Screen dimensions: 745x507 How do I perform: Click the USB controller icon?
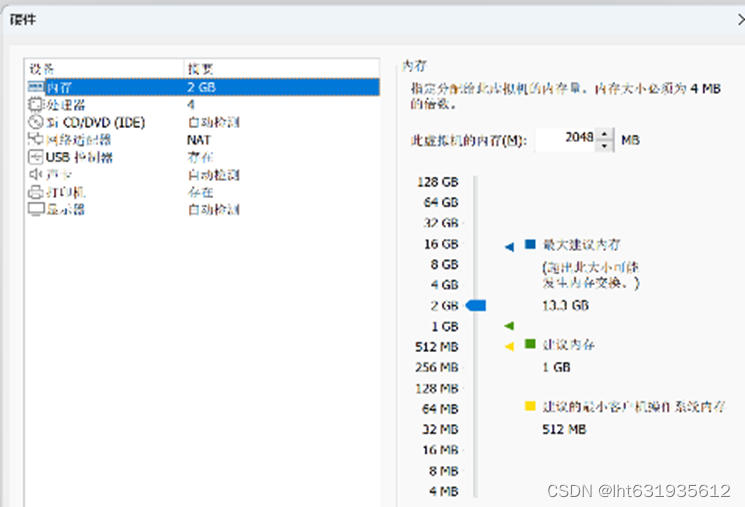[x=36, y=157]
